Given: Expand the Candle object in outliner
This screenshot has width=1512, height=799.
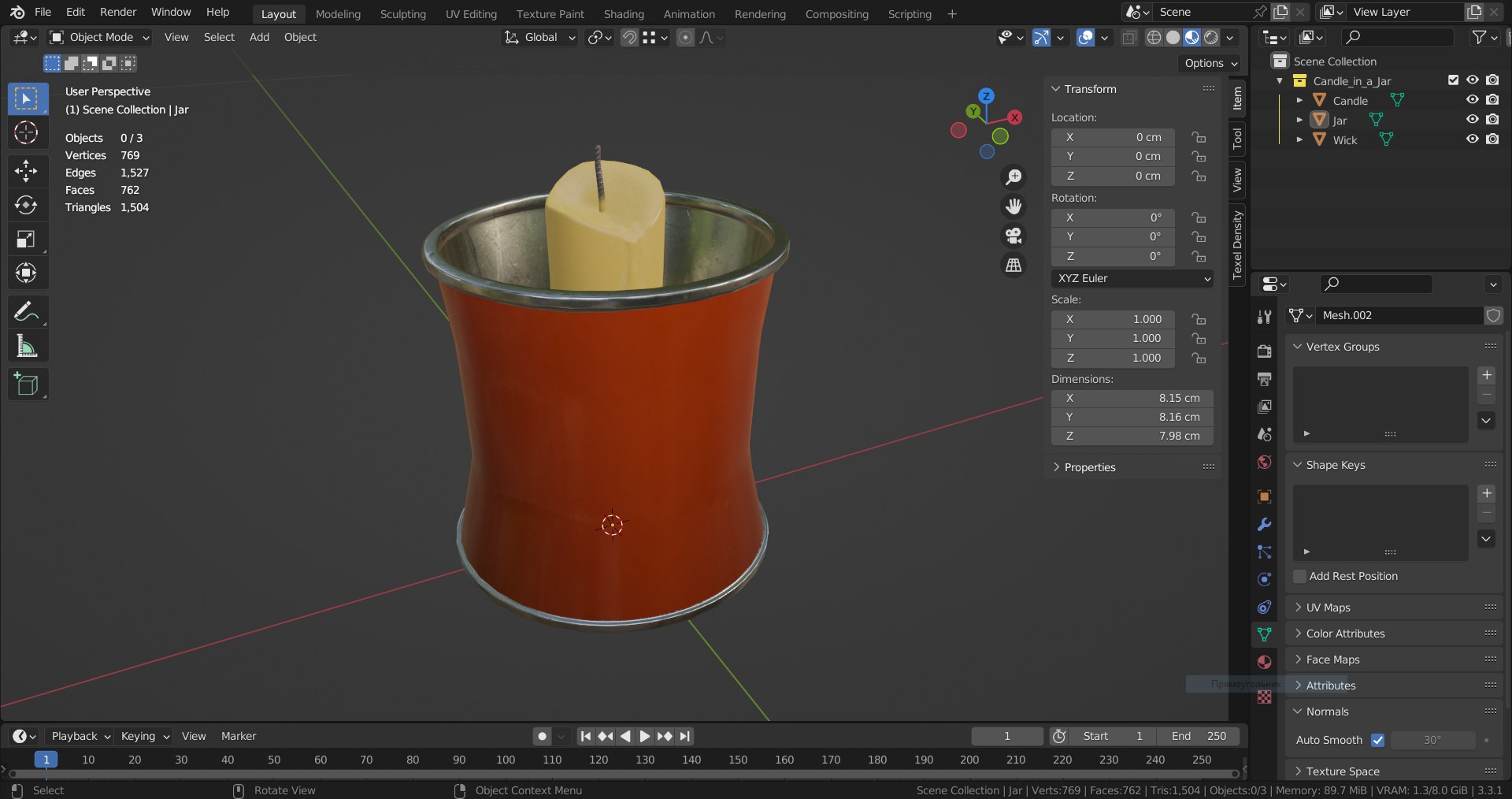Looking at the screenshot, I should pos(1299,100).
